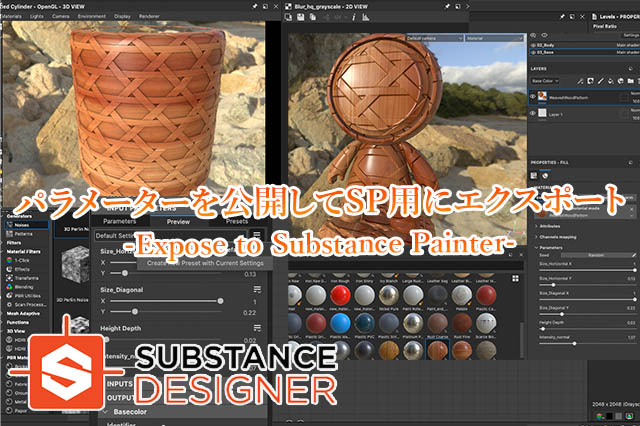Switch to the Presets tab
Screen dimensions: 640x426
click(x=237, y=221)
